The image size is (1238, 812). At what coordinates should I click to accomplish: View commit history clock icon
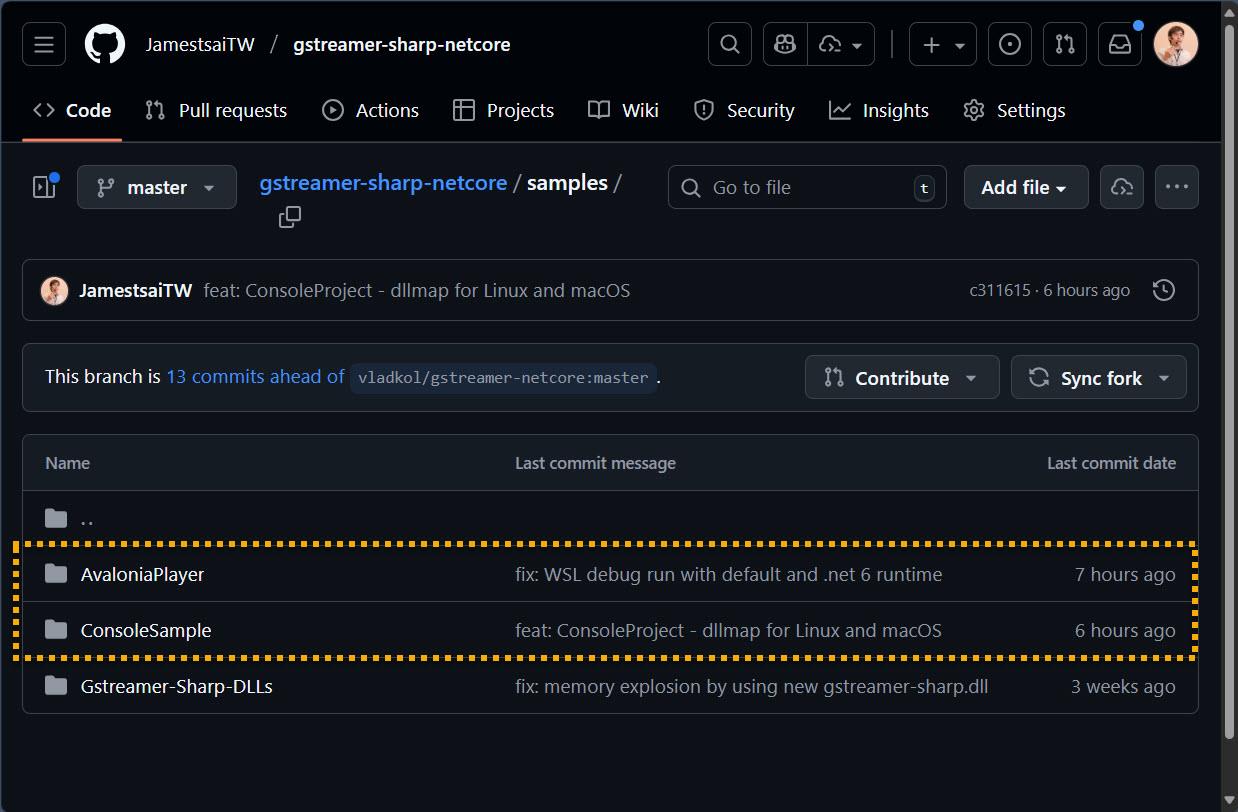tap(1164, 291)
